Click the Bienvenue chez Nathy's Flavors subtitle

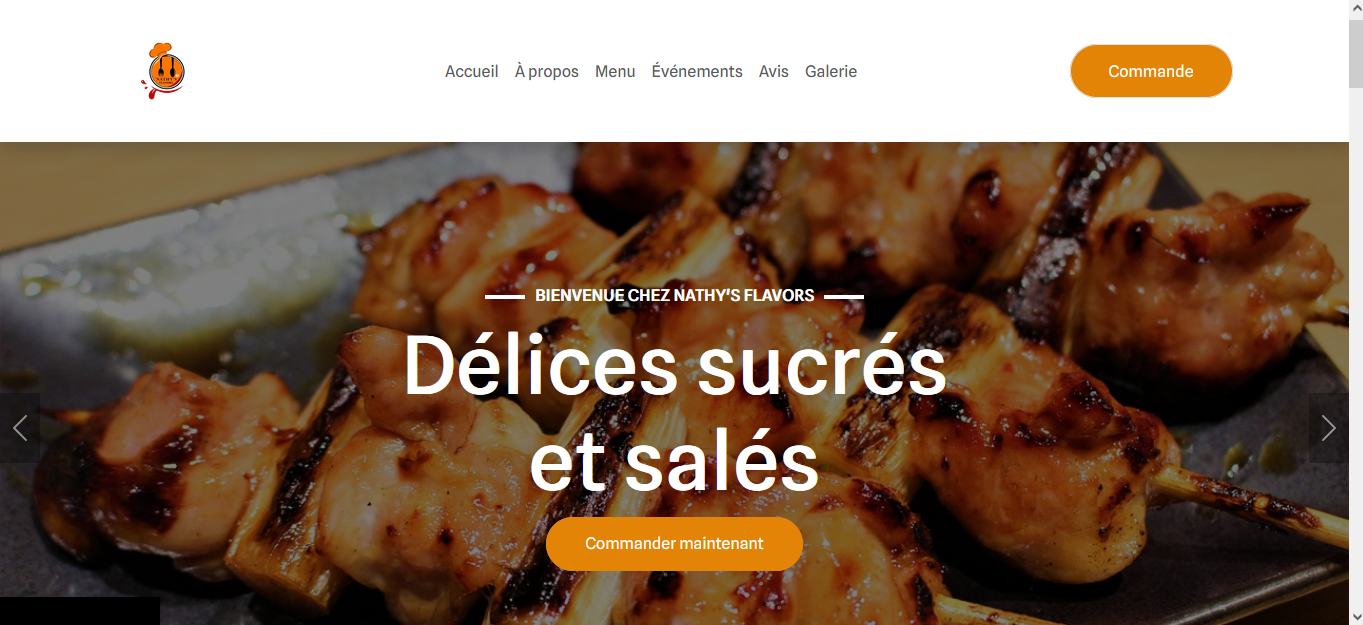675,296
